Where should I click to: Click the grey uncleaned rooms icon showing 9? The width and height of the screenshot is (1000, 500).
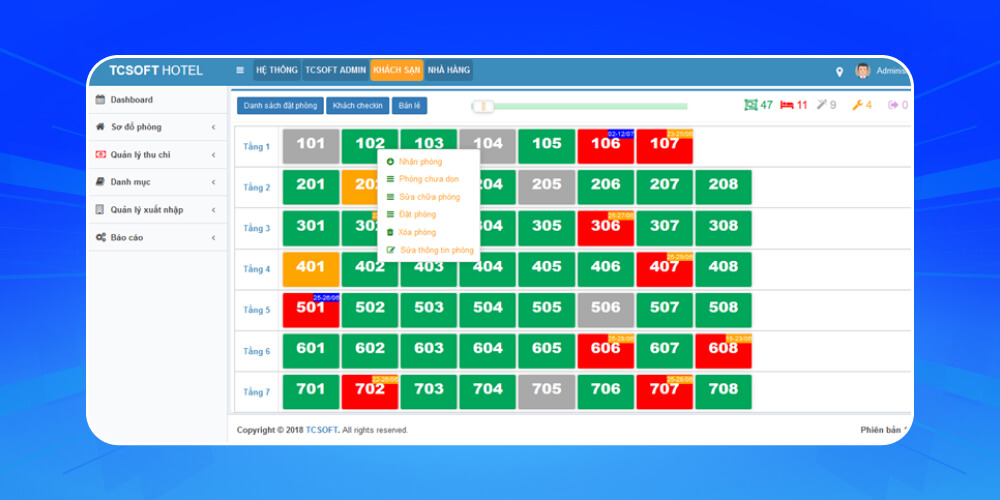tap(821, 105)
